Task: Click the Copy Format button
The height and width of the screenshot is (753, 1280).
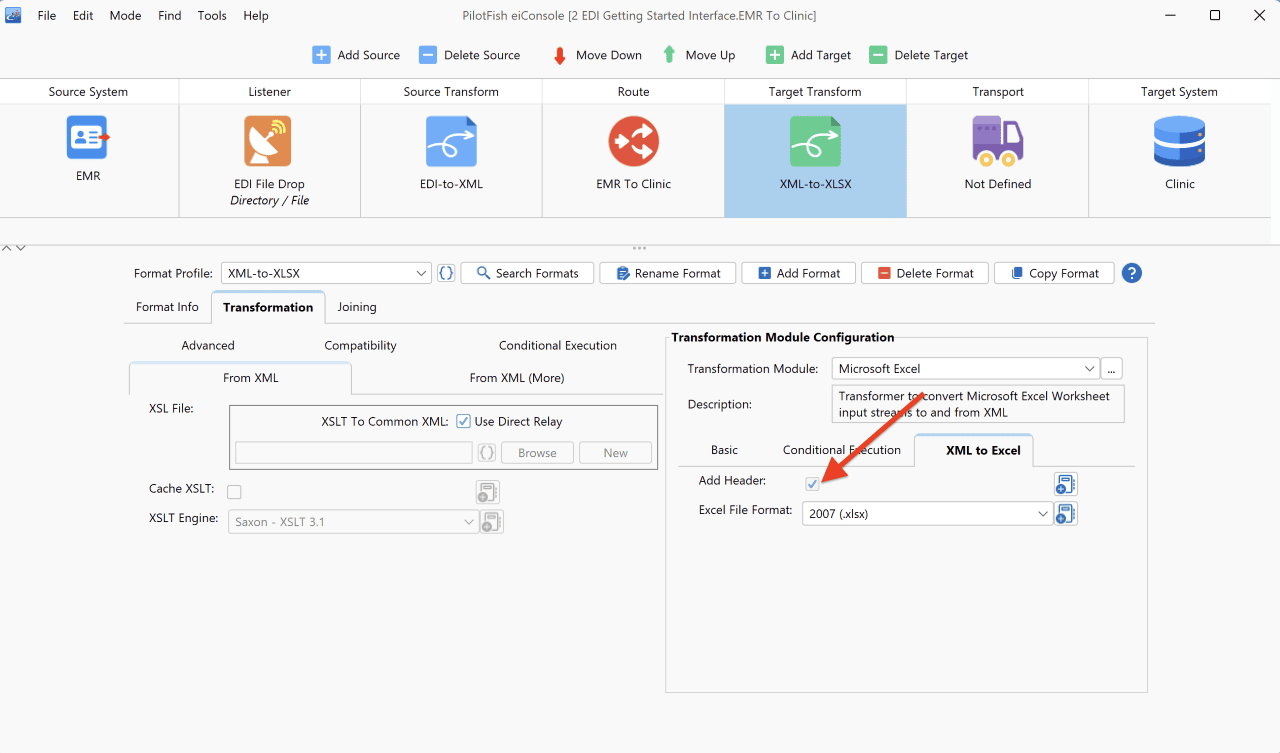Action: pyautogui.click(x=1054, y=273)
